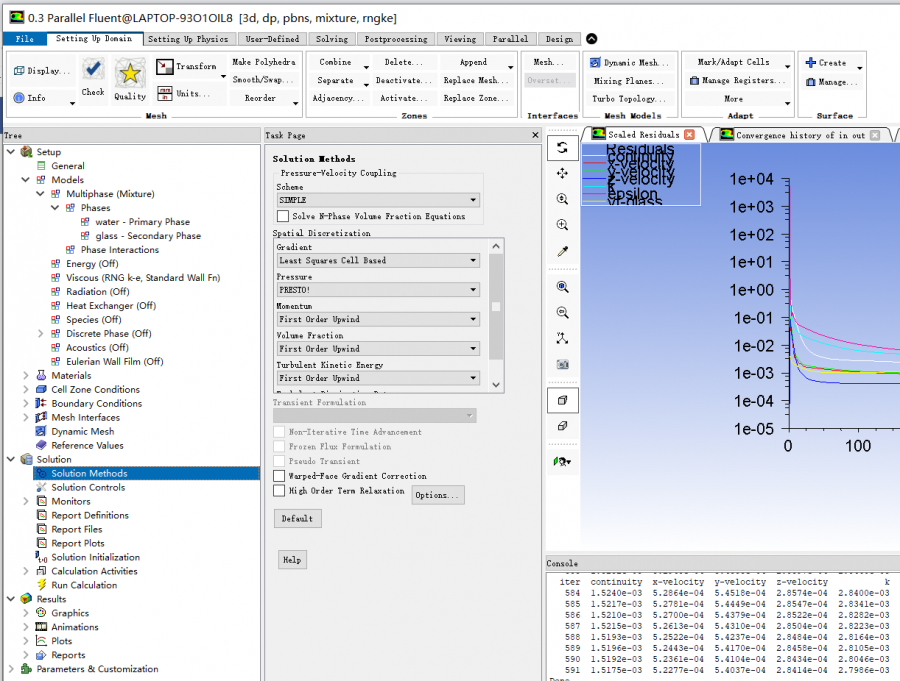The width and height of the screenshot is (900, 681).
Task: Expand the Materials tree node
Action: [26, 376]
